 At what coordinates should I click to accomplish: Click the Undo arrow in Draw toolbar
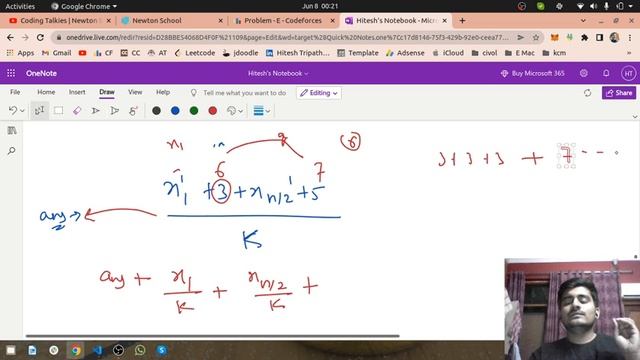(x=13, y=111)
